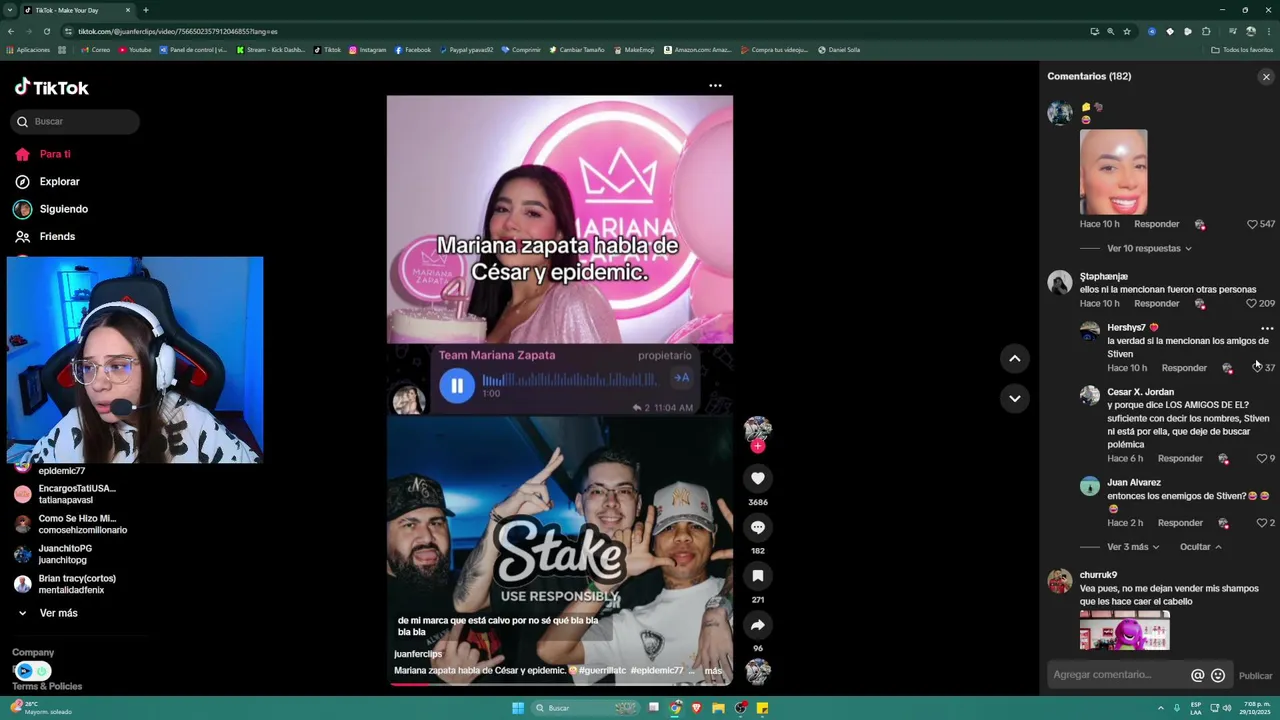Open Stephaenjae's profile avatar
1280x720 pixels.
[x=1060, y=283]
